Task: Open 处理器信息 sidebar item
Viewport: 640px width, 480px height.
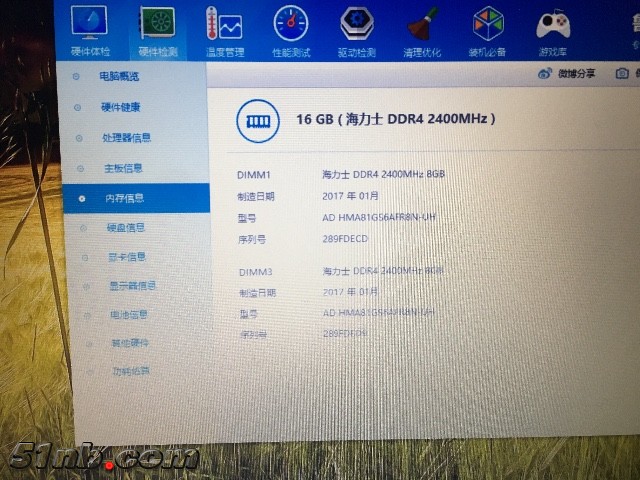Action: coord(127,138)
